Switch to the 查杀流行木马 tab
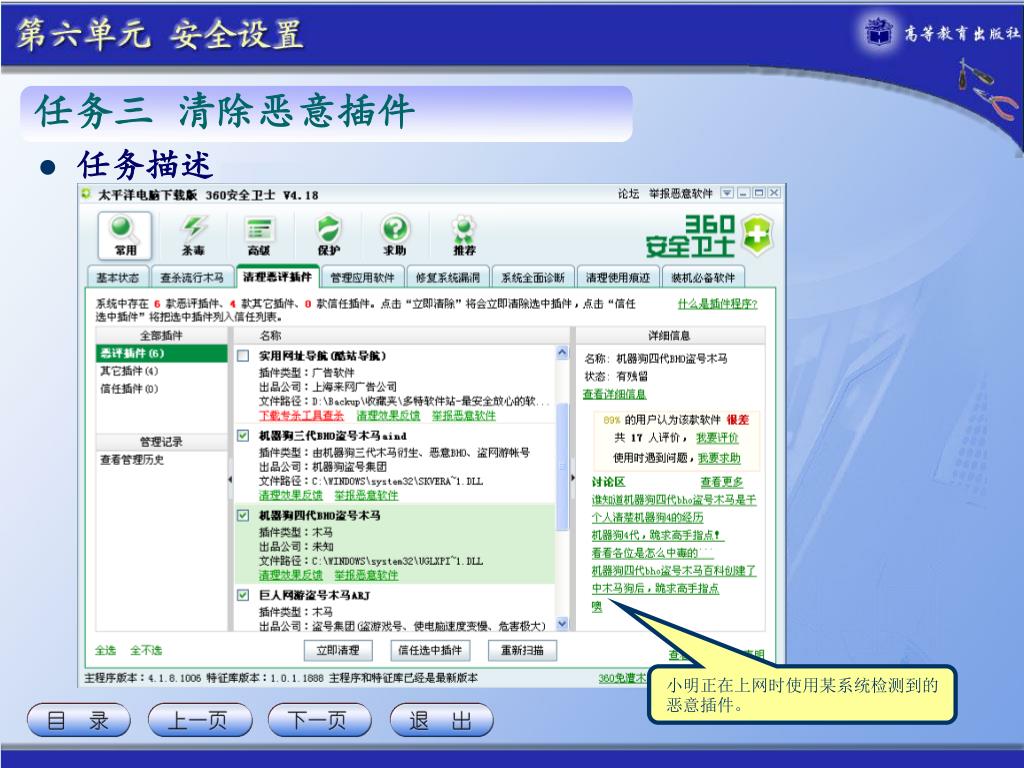 [x=192, y=278]
